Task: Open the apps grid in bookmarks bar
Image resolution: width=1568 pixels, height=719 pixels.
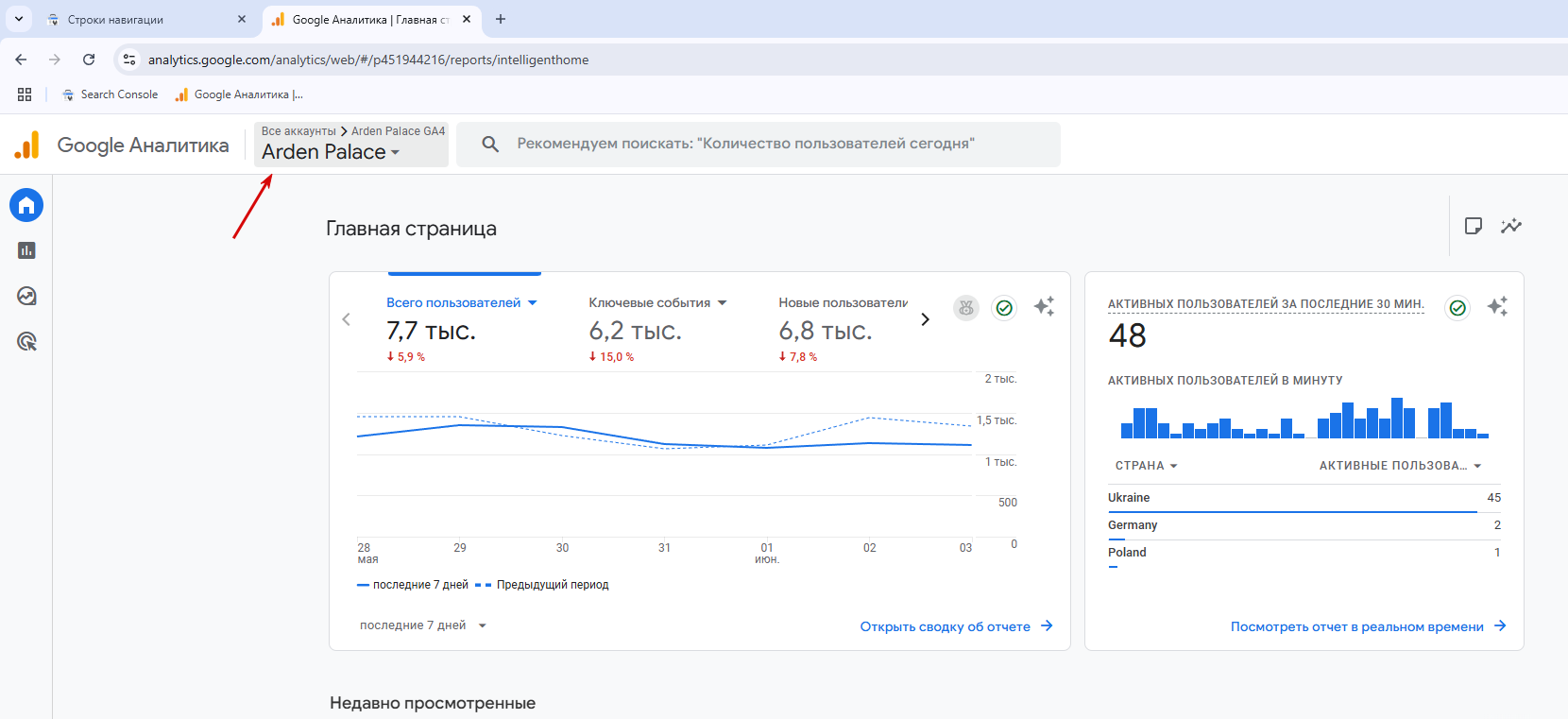Action: [x=25, y=94]
